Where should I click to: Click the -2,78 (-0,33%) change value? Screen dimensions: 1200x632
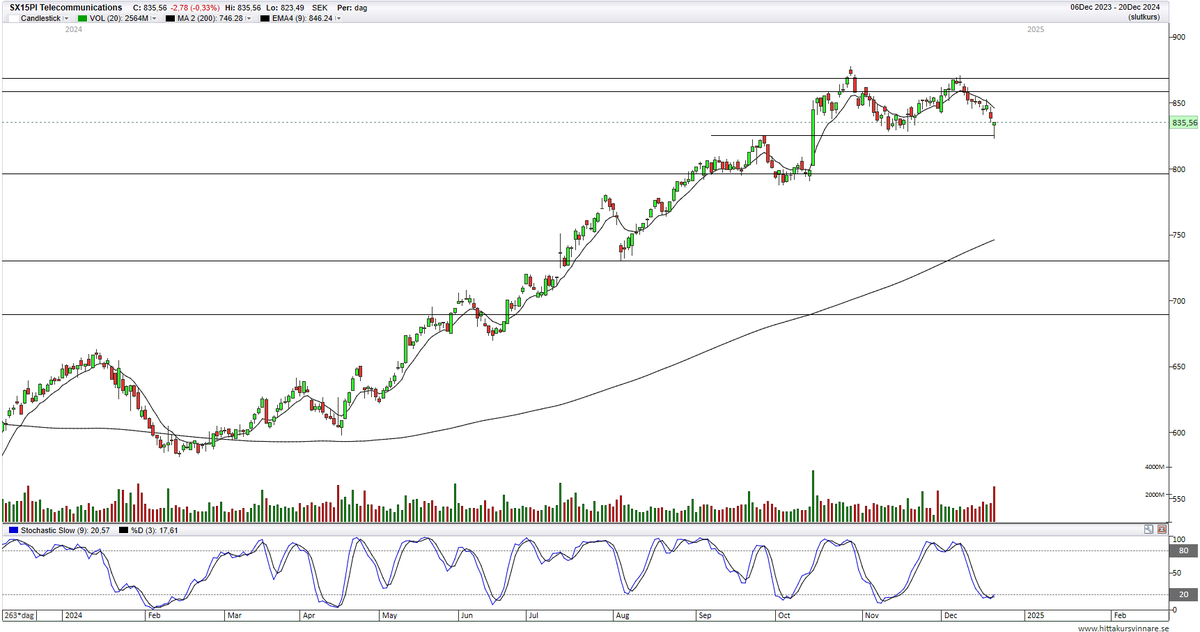coord(195,7)
